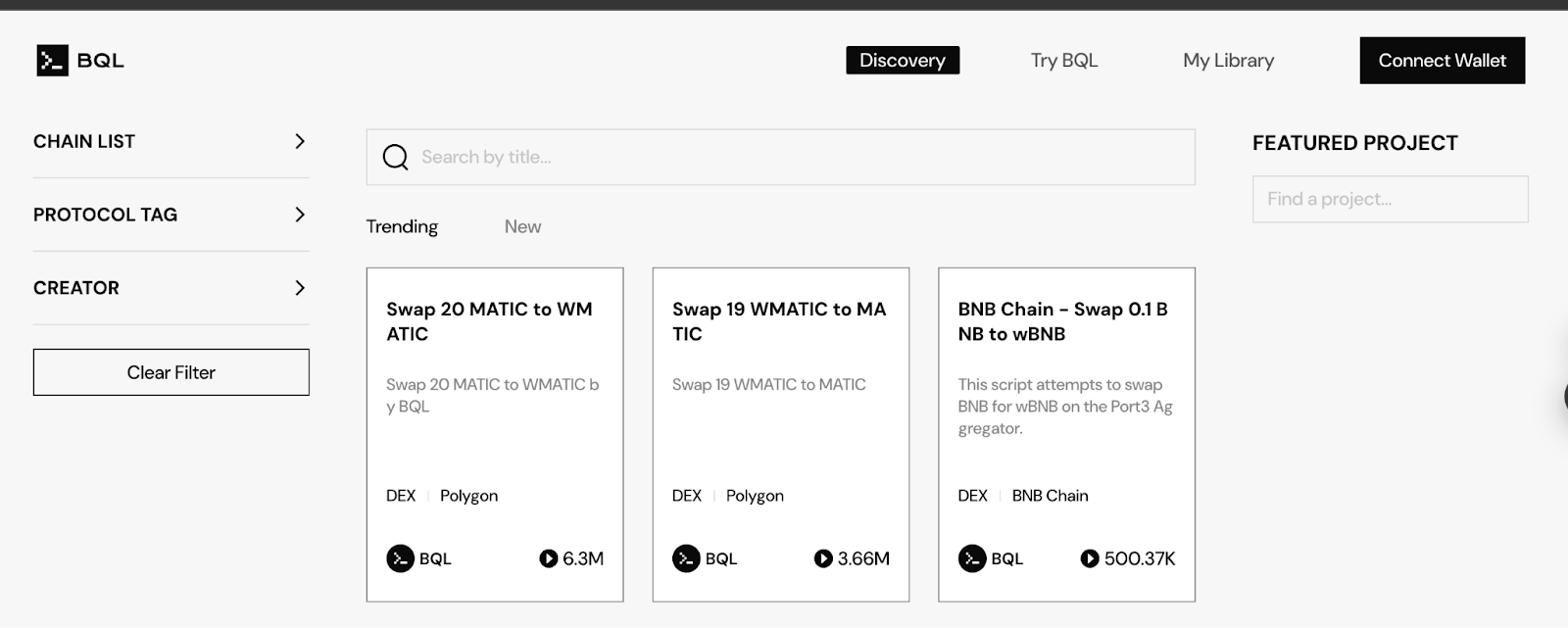Click the CHAIN LIST label
This screenshot has height=628, width=1568.
click(x=84, y=141)
